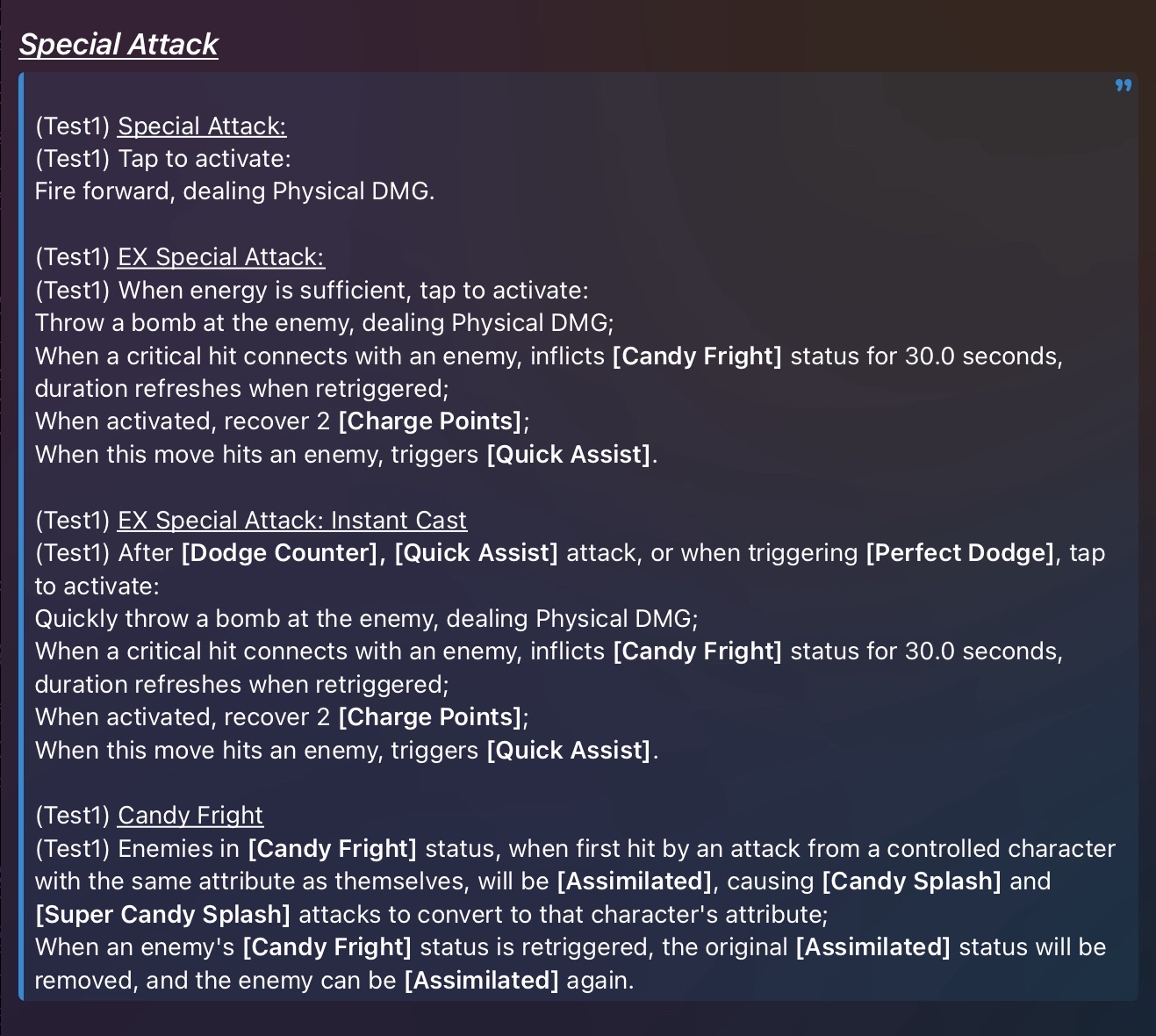1156x1036 pixels.
Task: Click the first bold [Assimilated] keyword
Action: pos(635,881)
